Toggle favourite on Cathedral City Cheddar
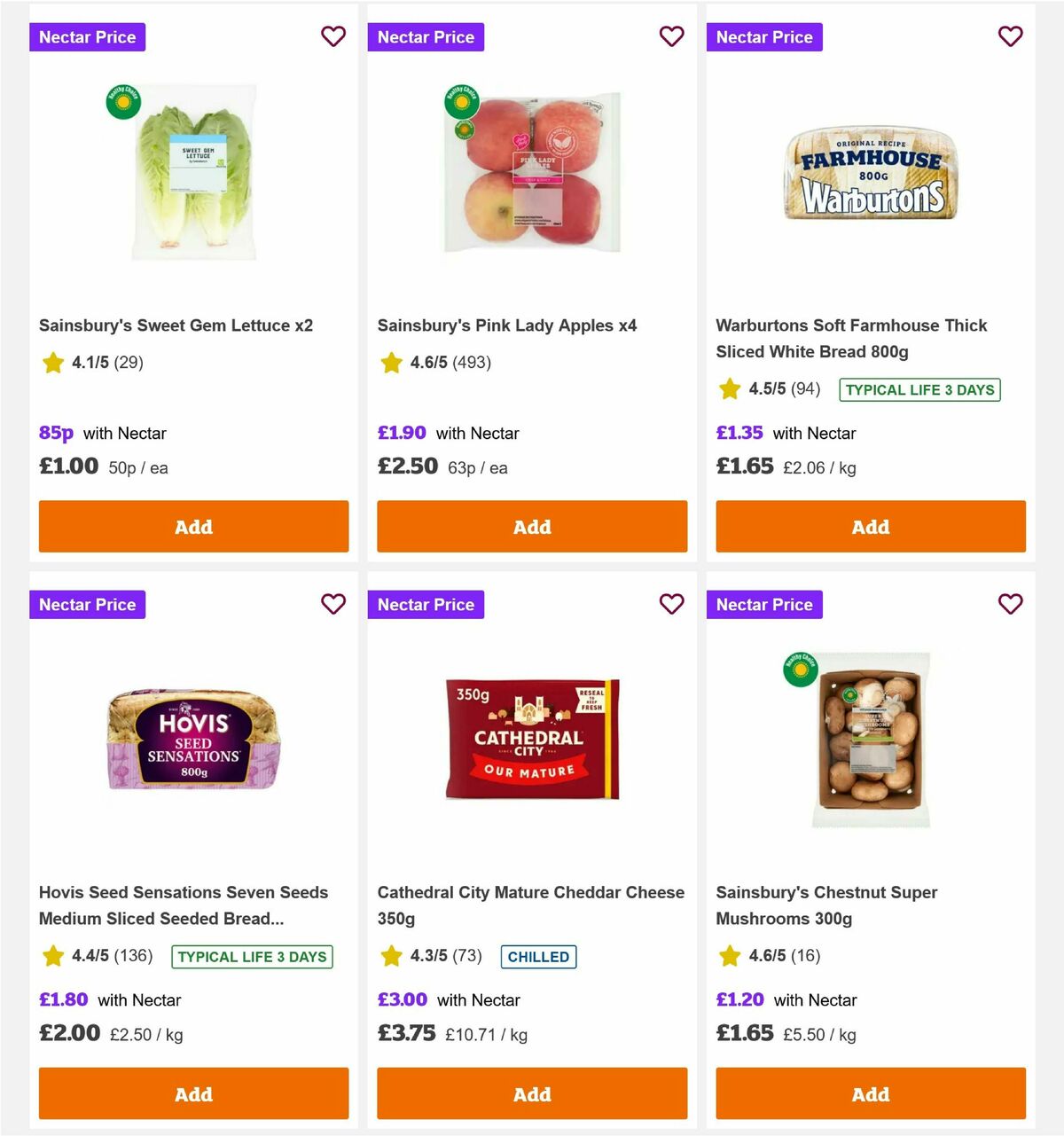This screenshot has height=1136, width=1064. coord(672,604)
